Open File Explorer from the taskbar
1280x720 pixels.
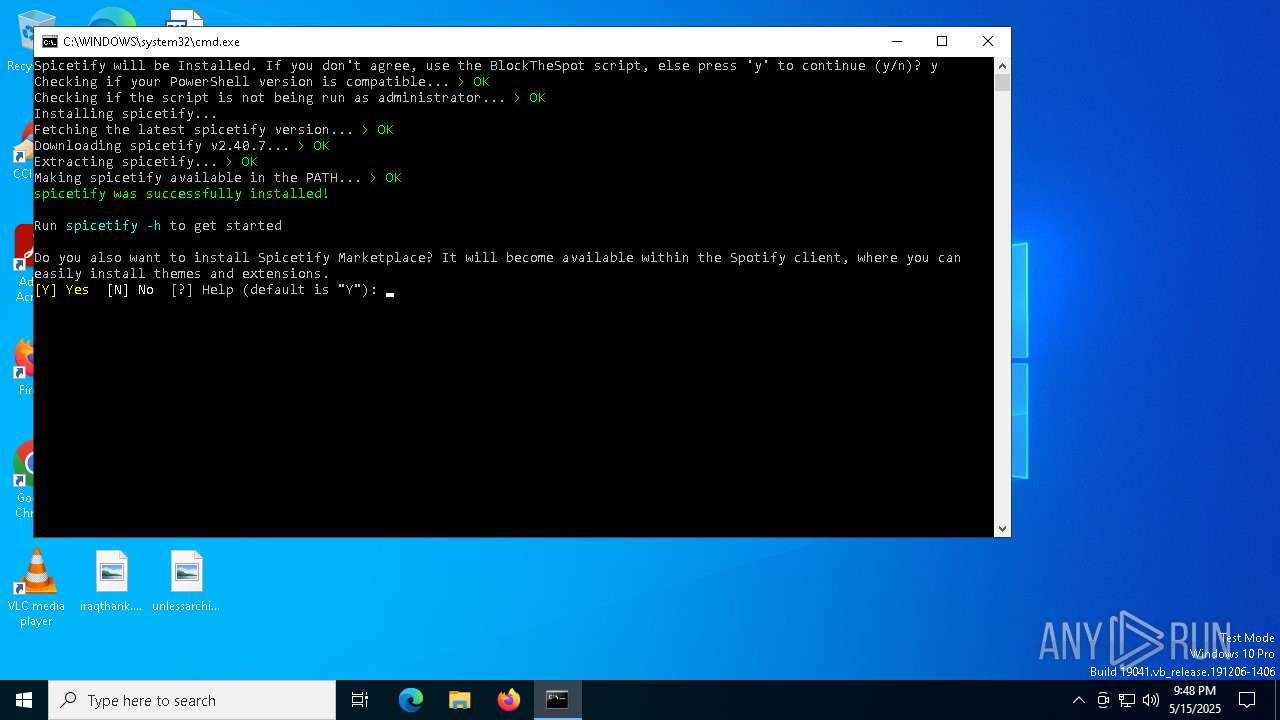[460, 700]
